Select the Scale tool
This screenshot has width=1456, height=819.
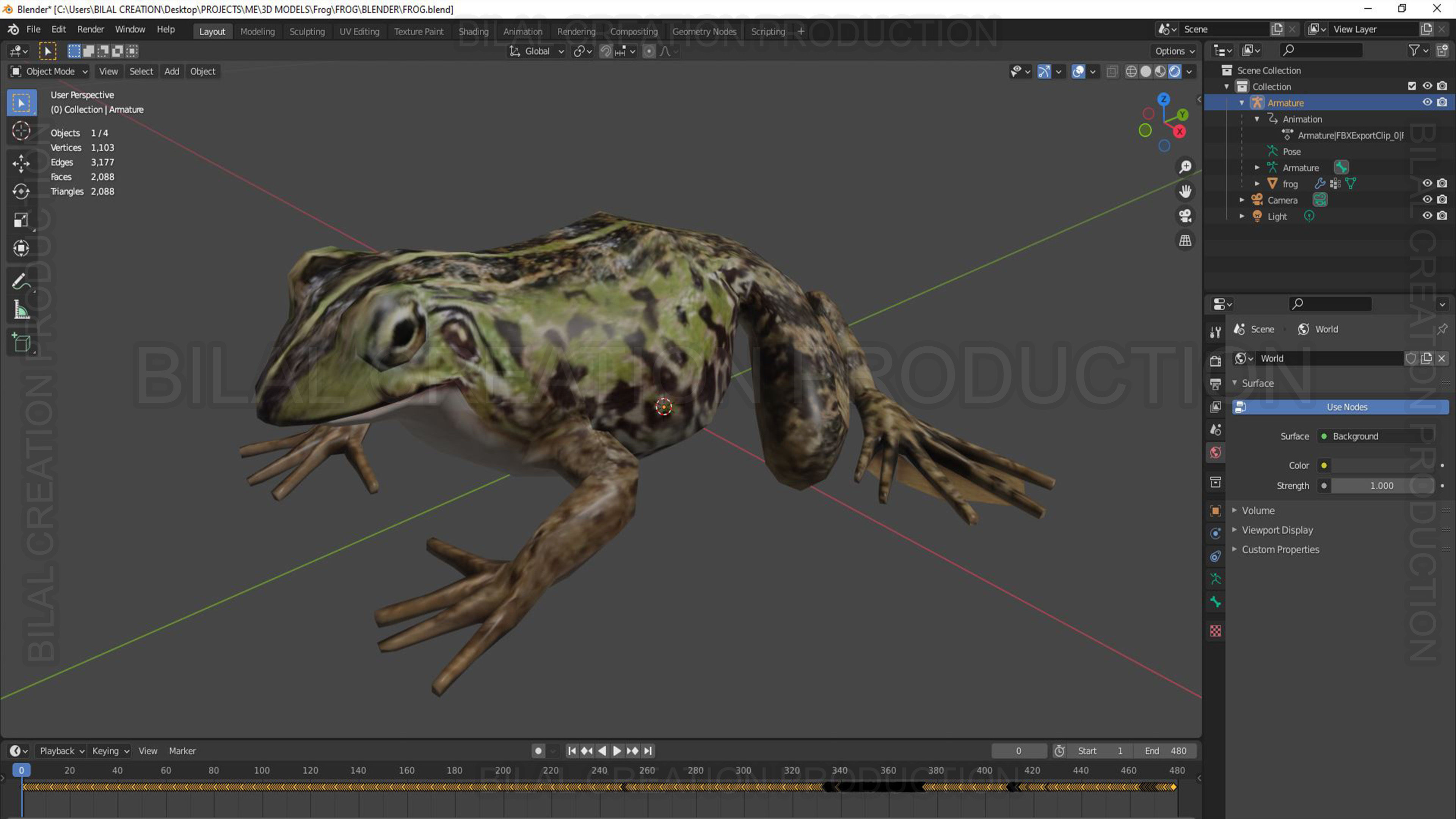click(x=22, y=220)
